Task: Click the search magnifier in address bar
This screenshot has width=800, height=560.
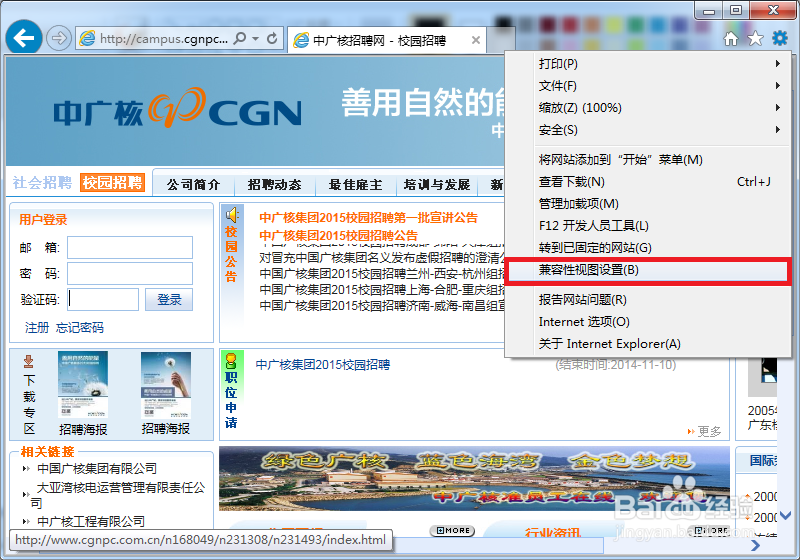Action: point(239,38)
